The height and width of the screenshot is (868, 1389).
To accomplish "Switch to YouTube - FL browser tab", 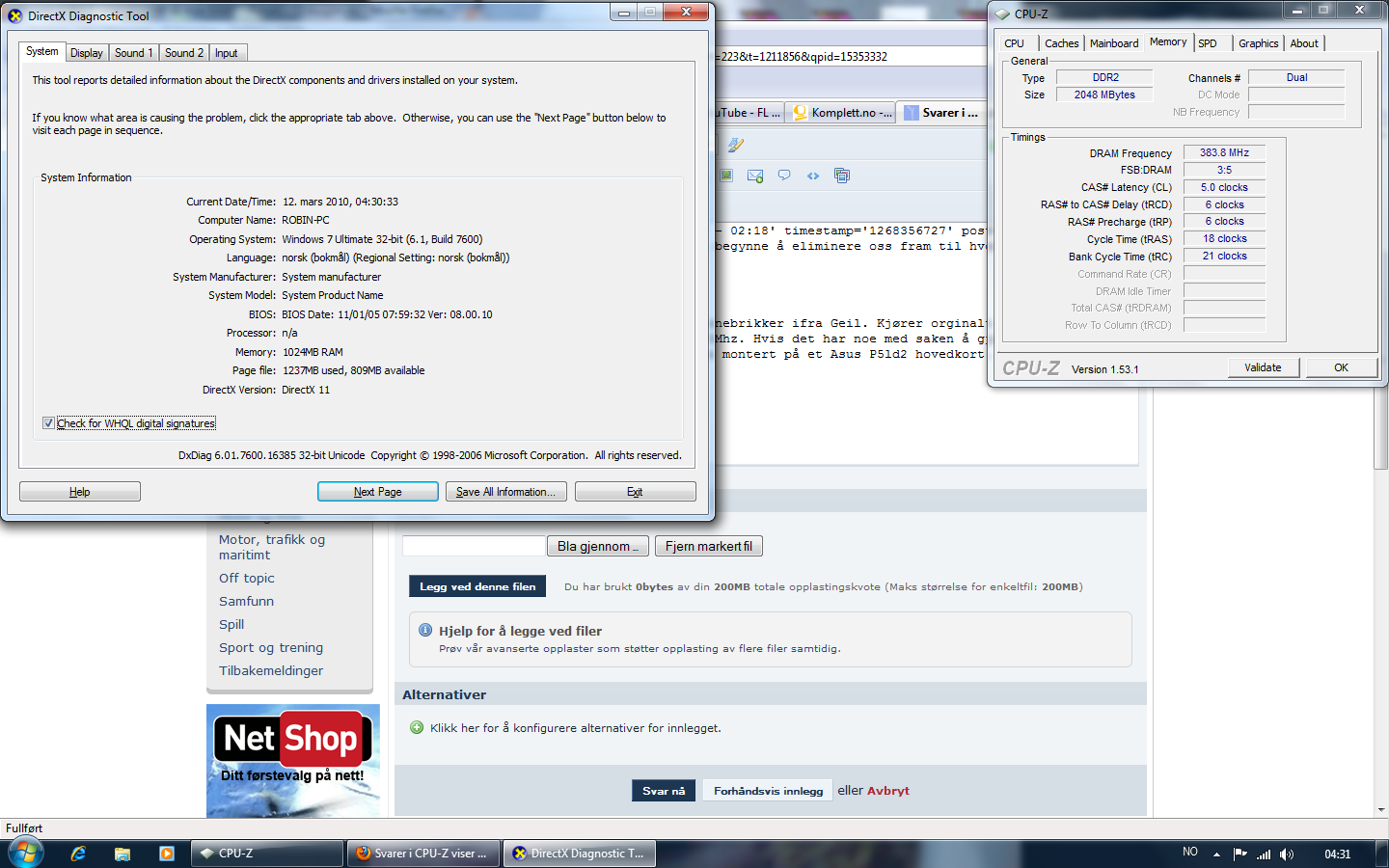I will (x=749, y=113).
